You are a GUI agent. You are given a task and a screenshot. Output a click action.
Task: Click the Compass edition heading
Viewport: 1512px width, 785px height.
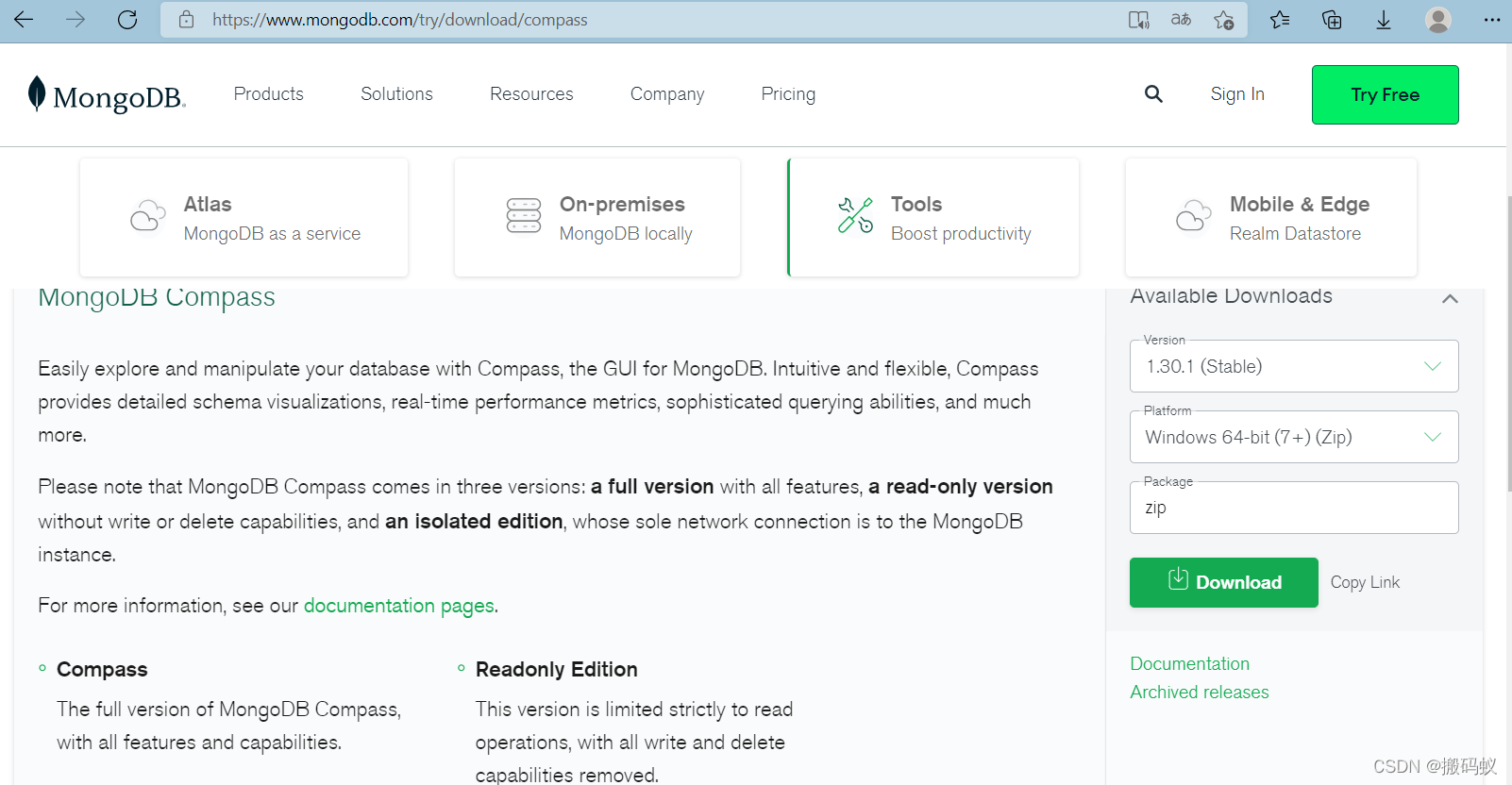coord(102,669)
